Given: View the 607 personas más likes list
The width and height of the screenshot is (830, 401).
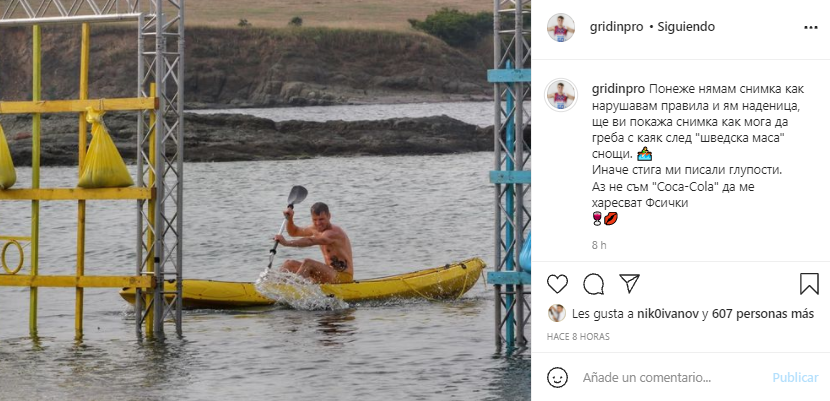Looking at the screenshot, I should coord(763,314).
